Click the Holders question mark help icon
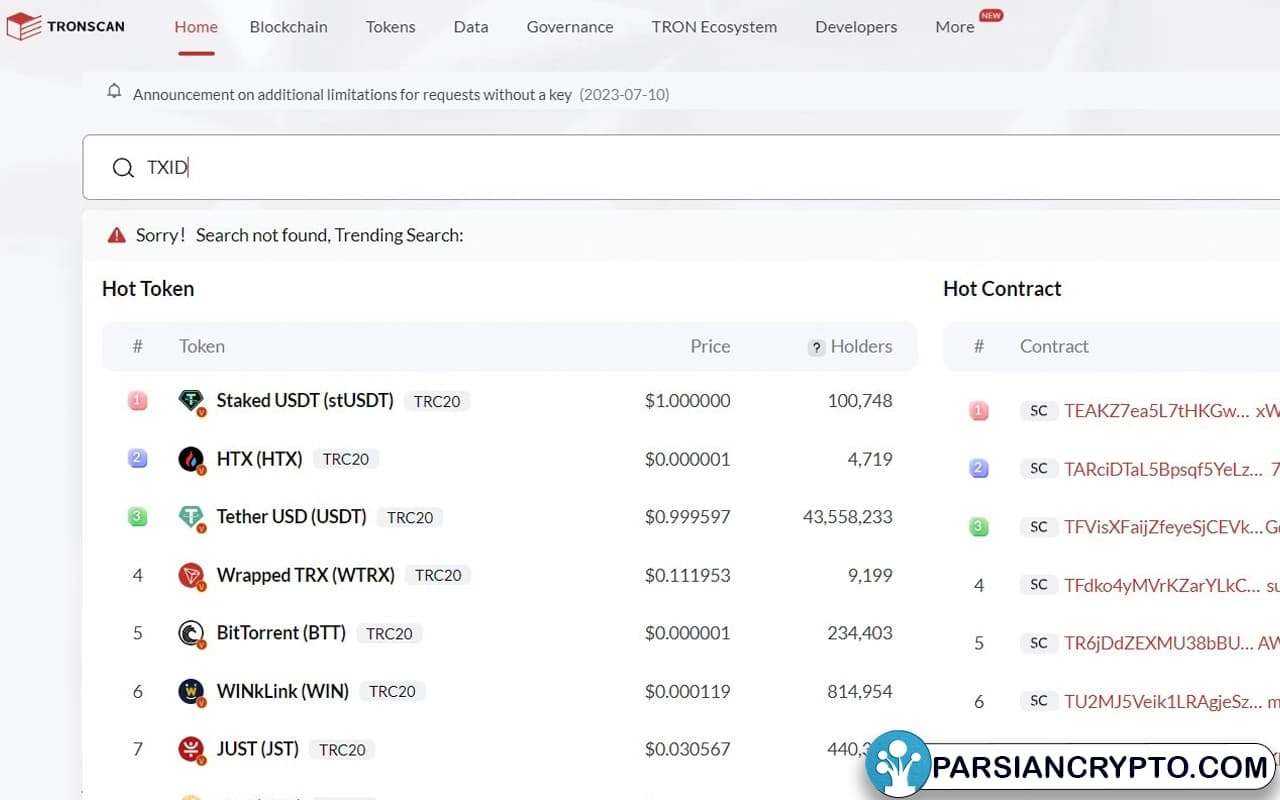 click(816, 348)
